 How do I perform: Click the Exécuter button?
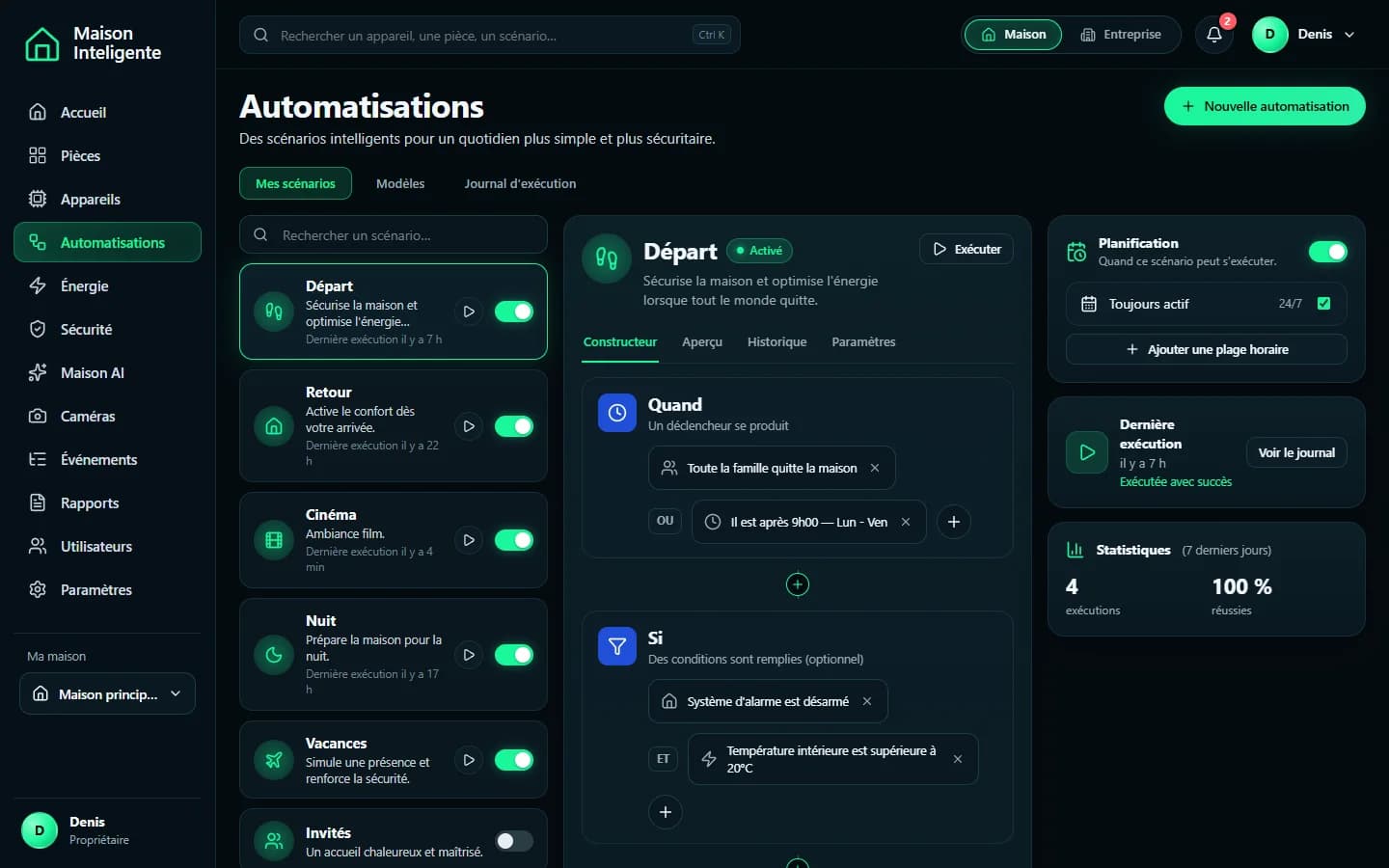click(967, 249)
